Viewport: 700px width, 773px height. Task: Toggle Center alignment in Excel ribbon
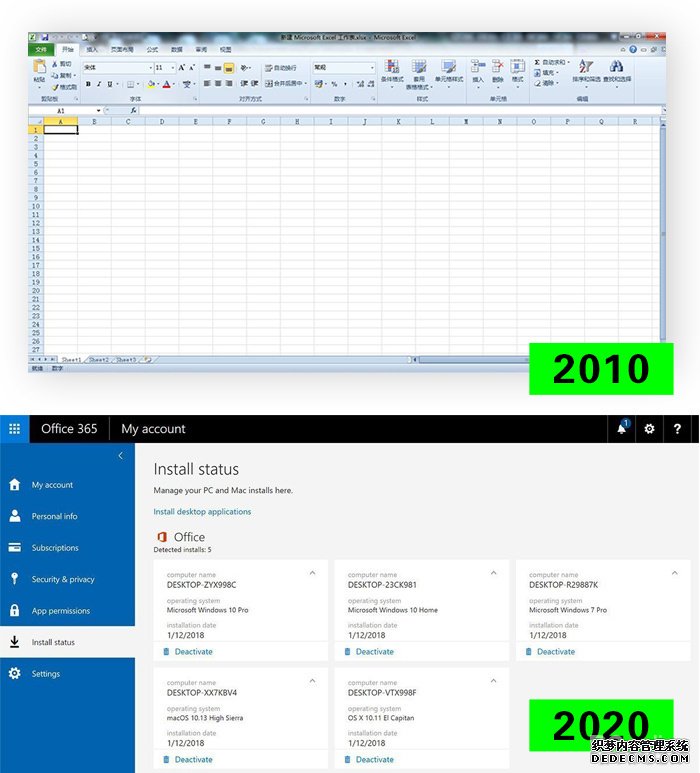(217, 84)
